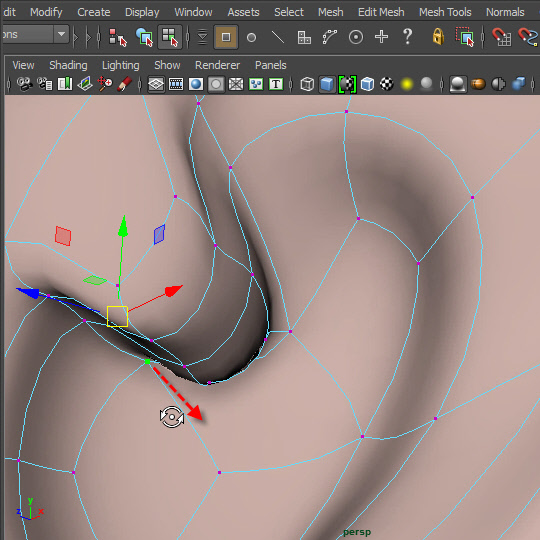Click highlight selection mode icon
Viewport: 540px width, 540px height.
(x=465, y=37)
